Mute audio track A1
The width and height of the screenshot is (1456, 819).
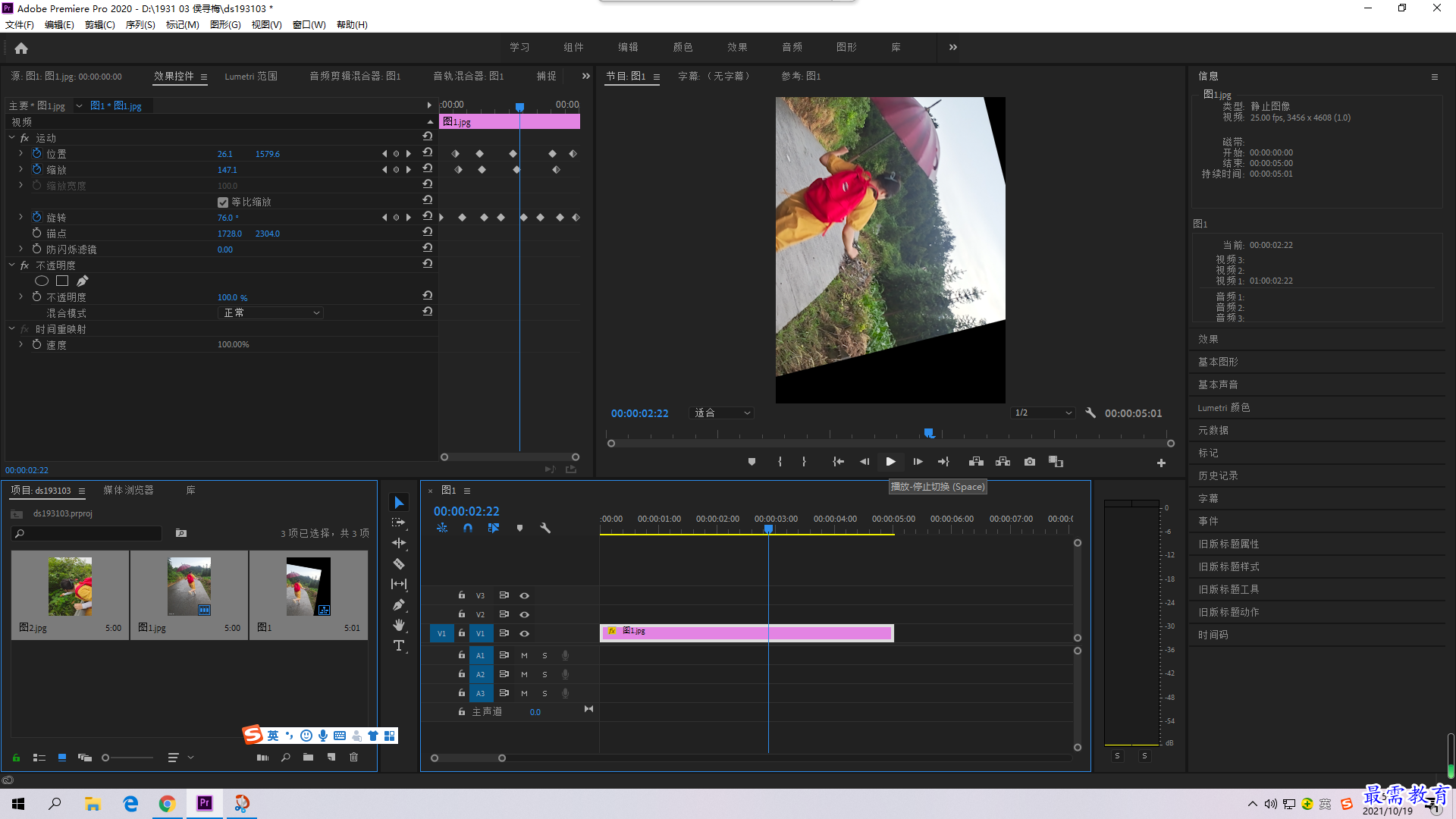pos(524,655)
